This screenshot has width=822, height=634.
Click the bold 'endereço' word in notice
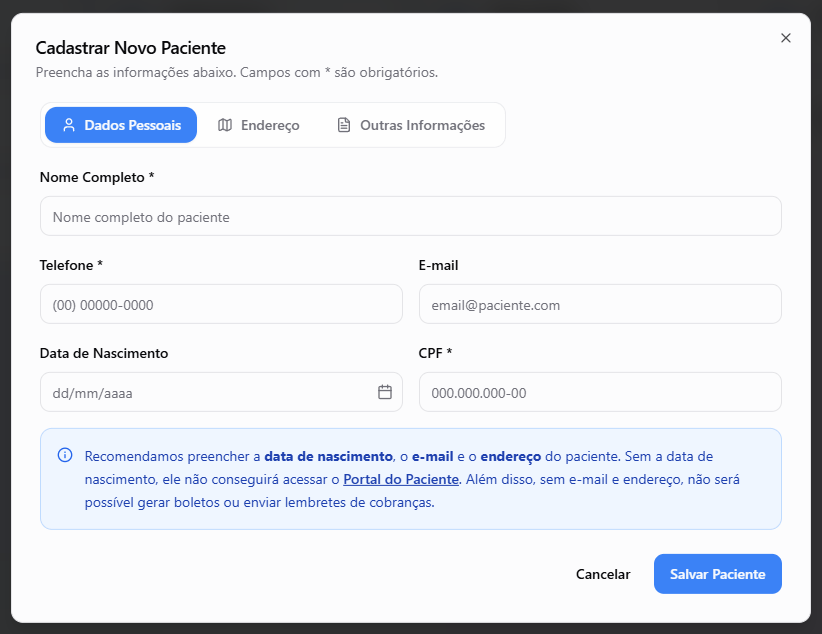coord(511,456)
